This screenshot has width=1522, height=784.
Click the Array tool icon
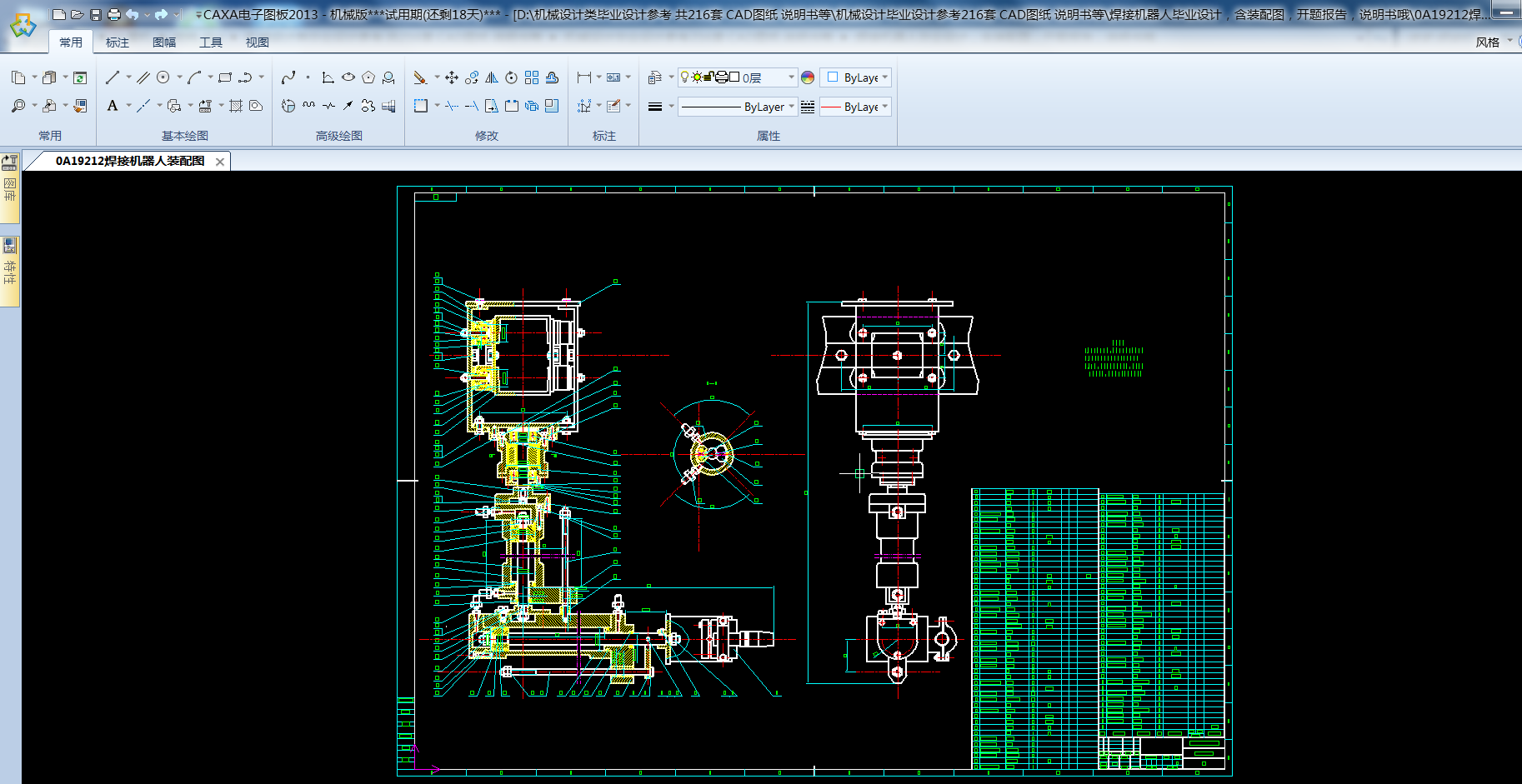pyautogui.click(x=532, y=77)
